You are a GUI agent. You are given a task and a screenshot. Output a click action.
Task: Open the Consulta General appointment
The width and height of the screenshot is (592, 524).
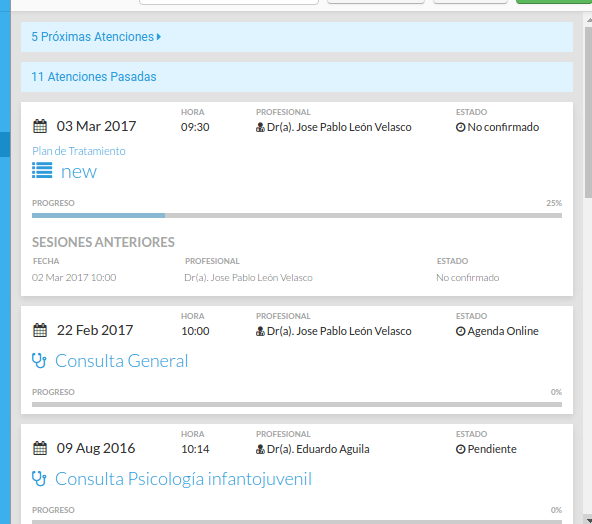(x=122, y=361)
